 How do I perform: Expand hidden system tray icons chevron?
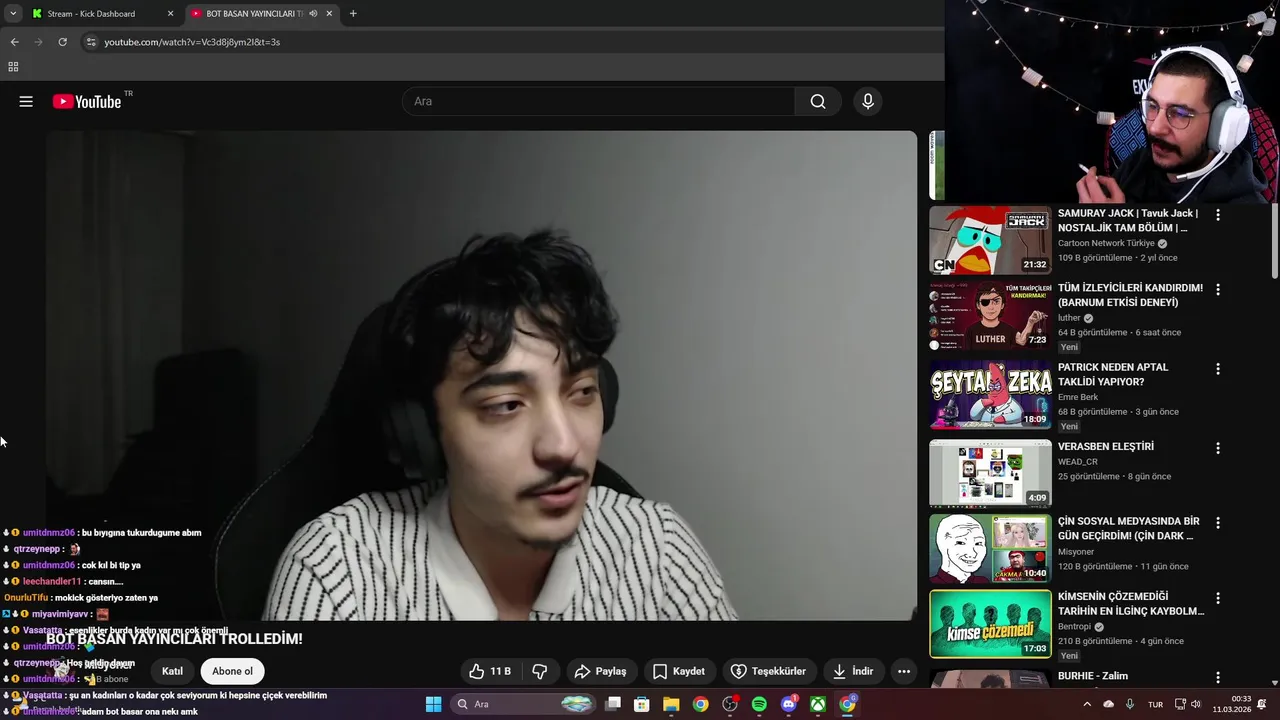(x=1089, y=704)
